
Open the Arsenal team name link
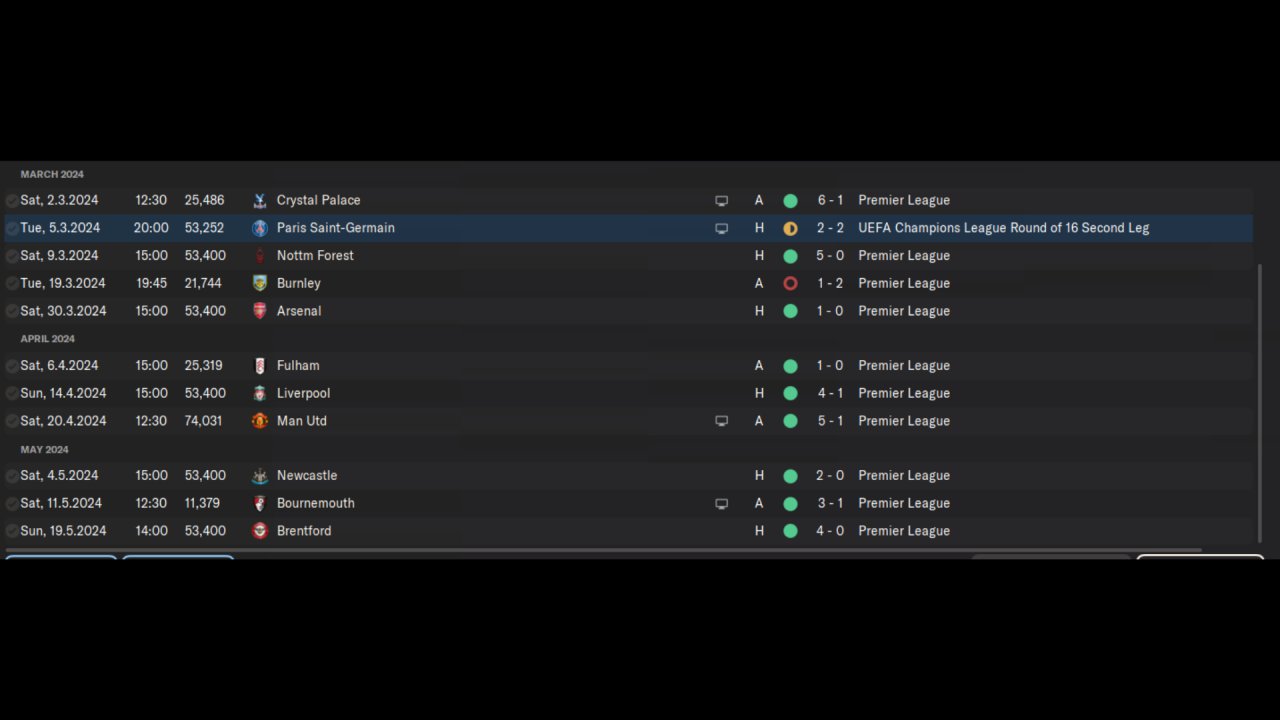pyautogui.click(x=299, y=311)
